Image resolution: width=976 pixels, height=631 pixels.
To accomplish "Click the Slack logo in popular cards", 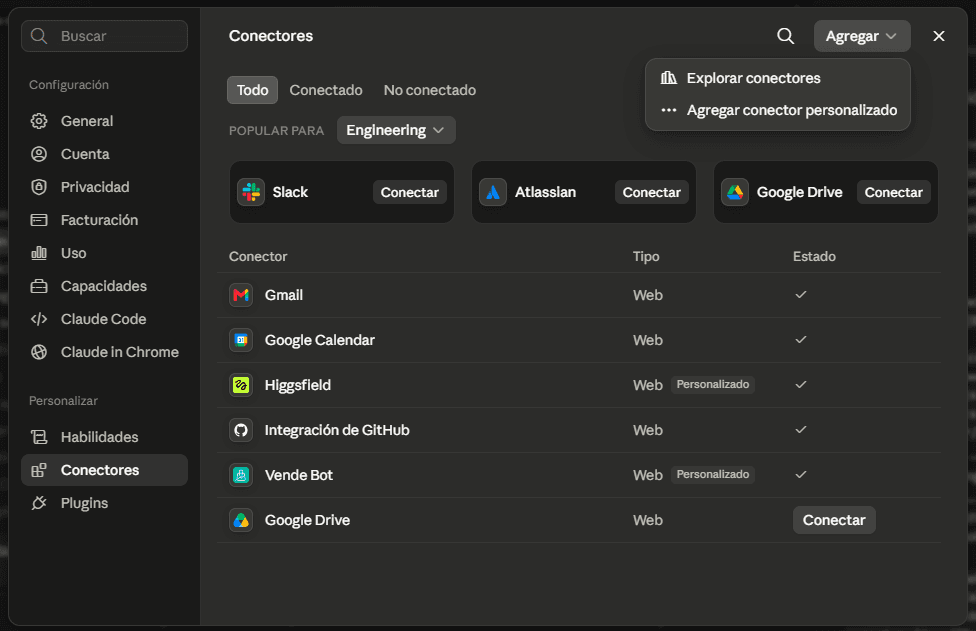I will (251, 192).
